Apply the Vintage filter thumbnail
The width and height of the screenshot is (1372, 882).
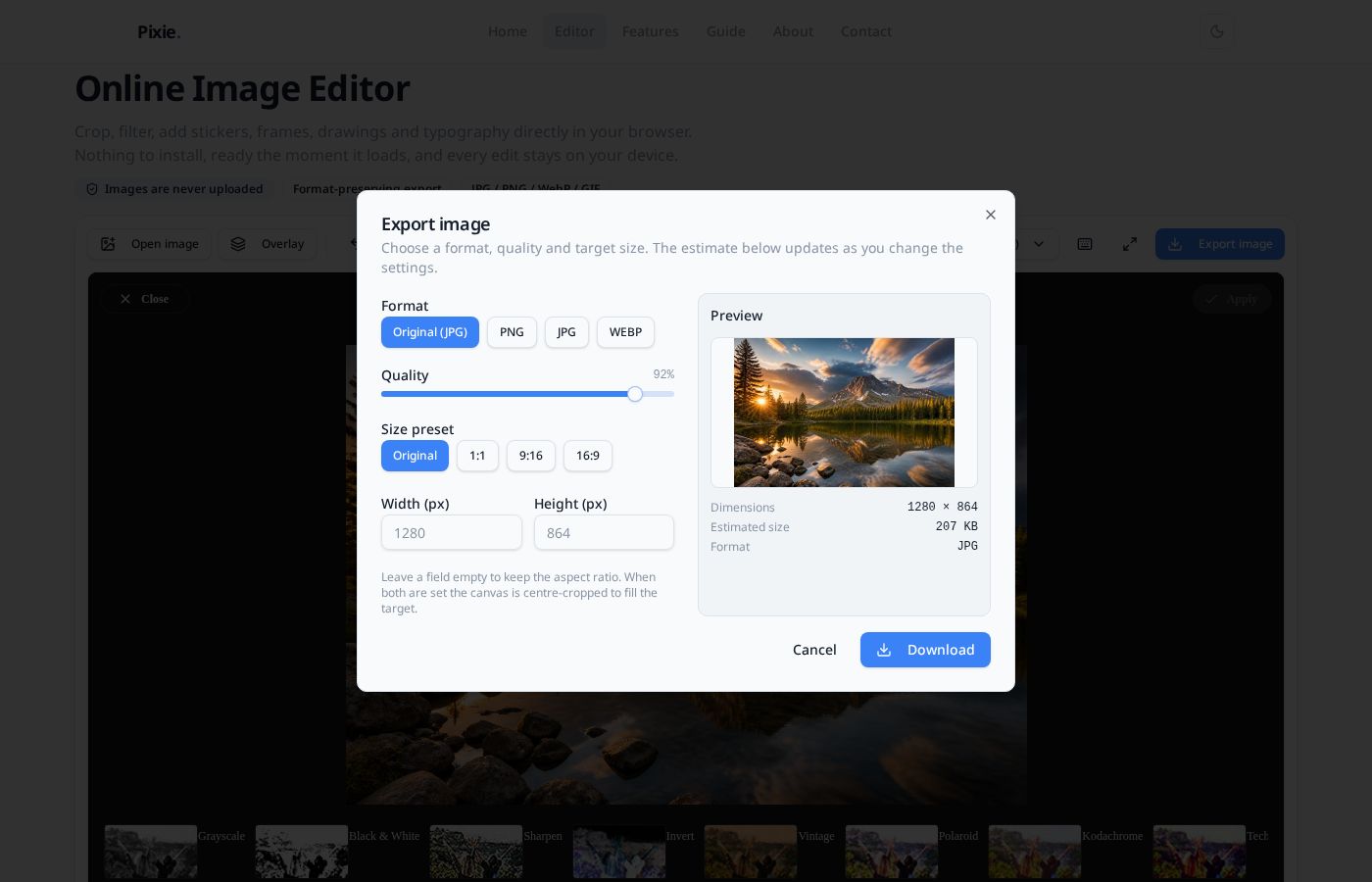click(x=751, y=852)
